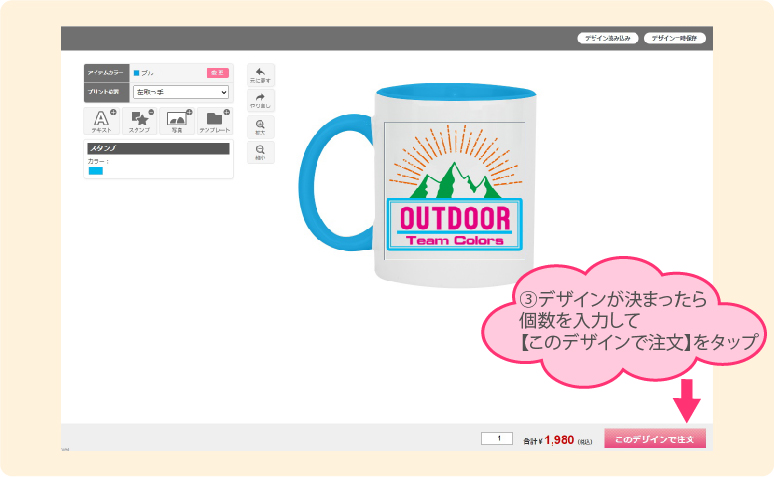Click the blue item color square
774x477 pixels.
click(x=137, y=73)
